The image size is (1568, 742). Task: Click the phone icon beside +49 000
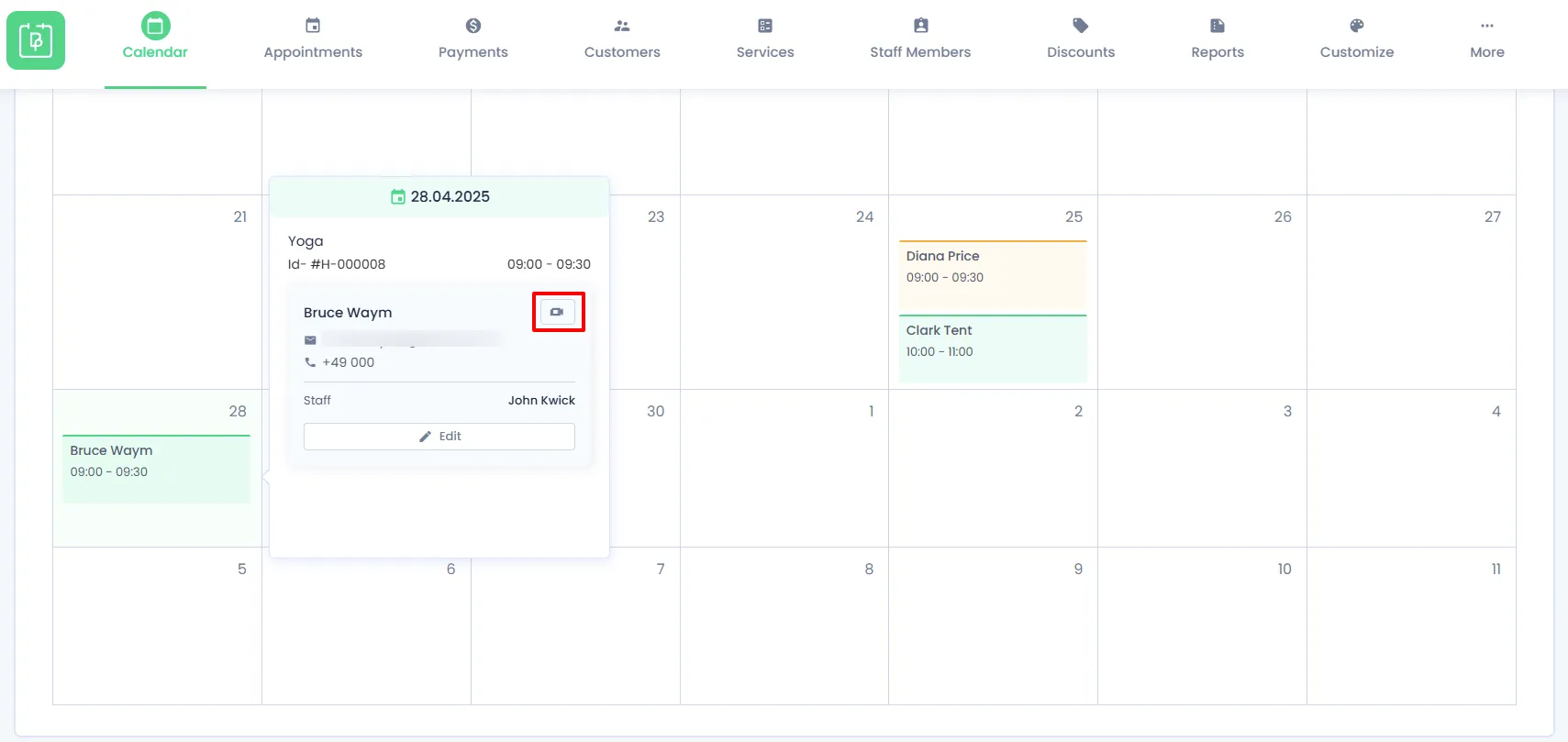[x=310, y=362]
